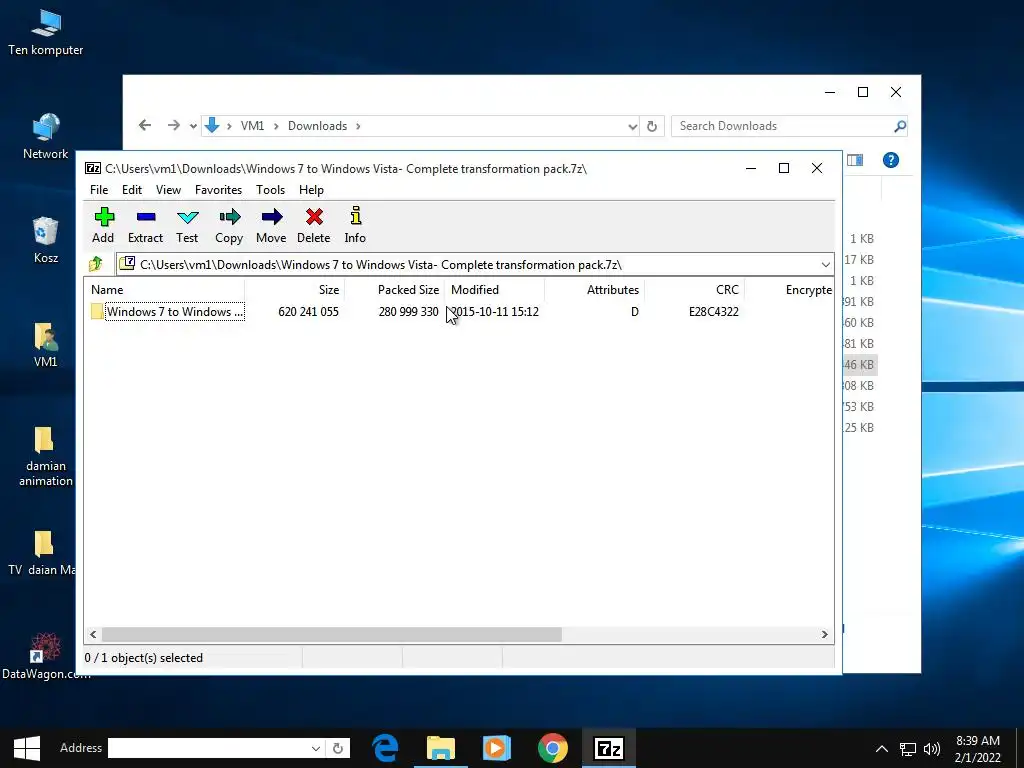Open Google Chrome from taskbar

[552, 748]
